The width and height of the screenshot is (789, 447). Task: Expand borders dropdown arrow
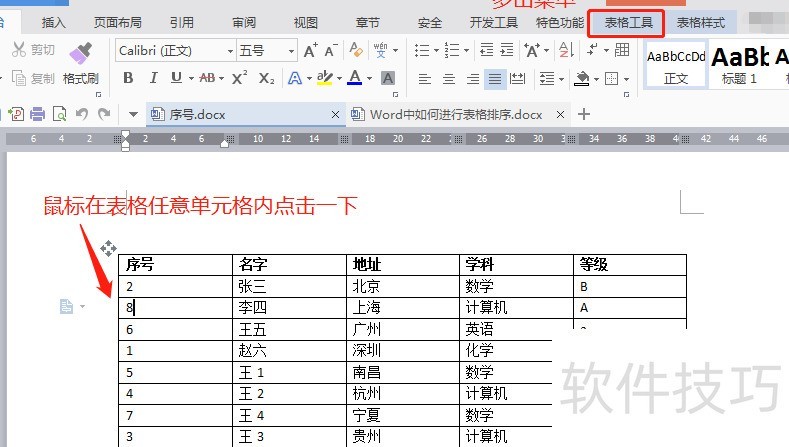[x=626, y=79]
